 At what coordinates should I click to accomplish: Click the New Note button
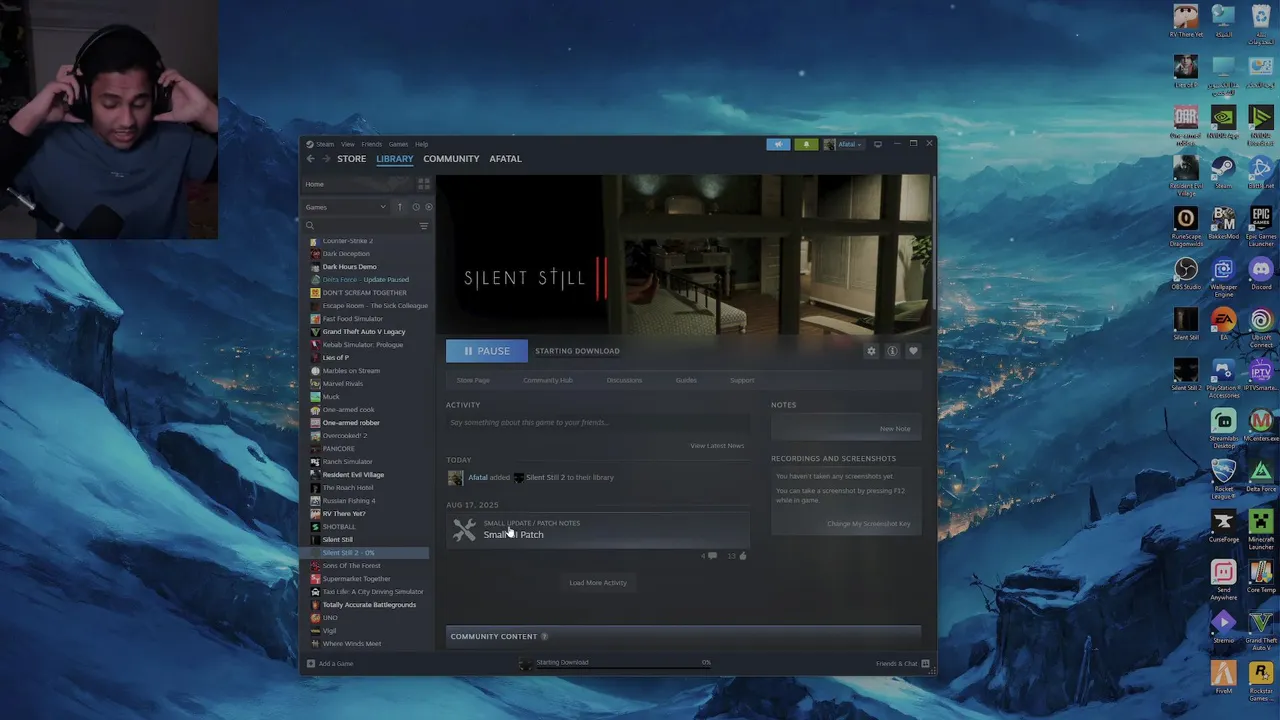tap(895, 429)
